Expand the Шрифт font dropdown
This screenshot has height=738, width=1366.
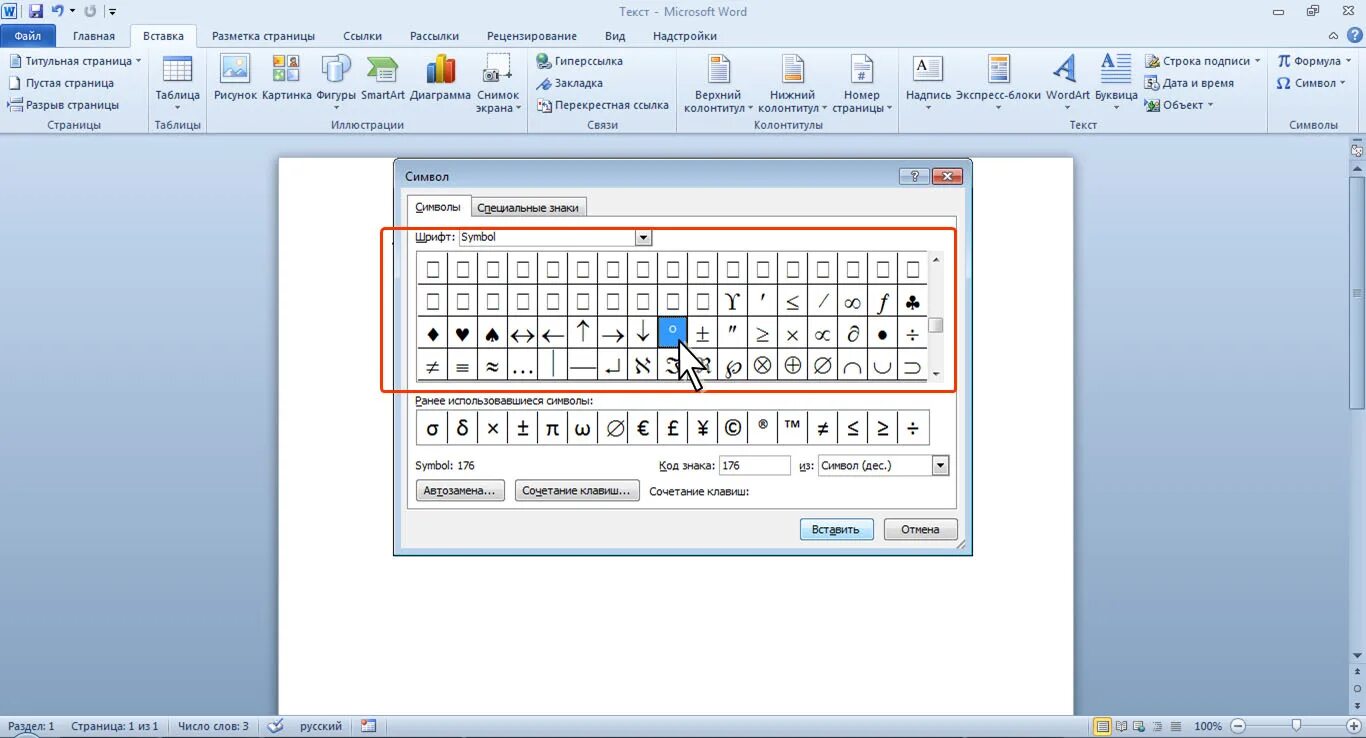(x=644, y=238)
